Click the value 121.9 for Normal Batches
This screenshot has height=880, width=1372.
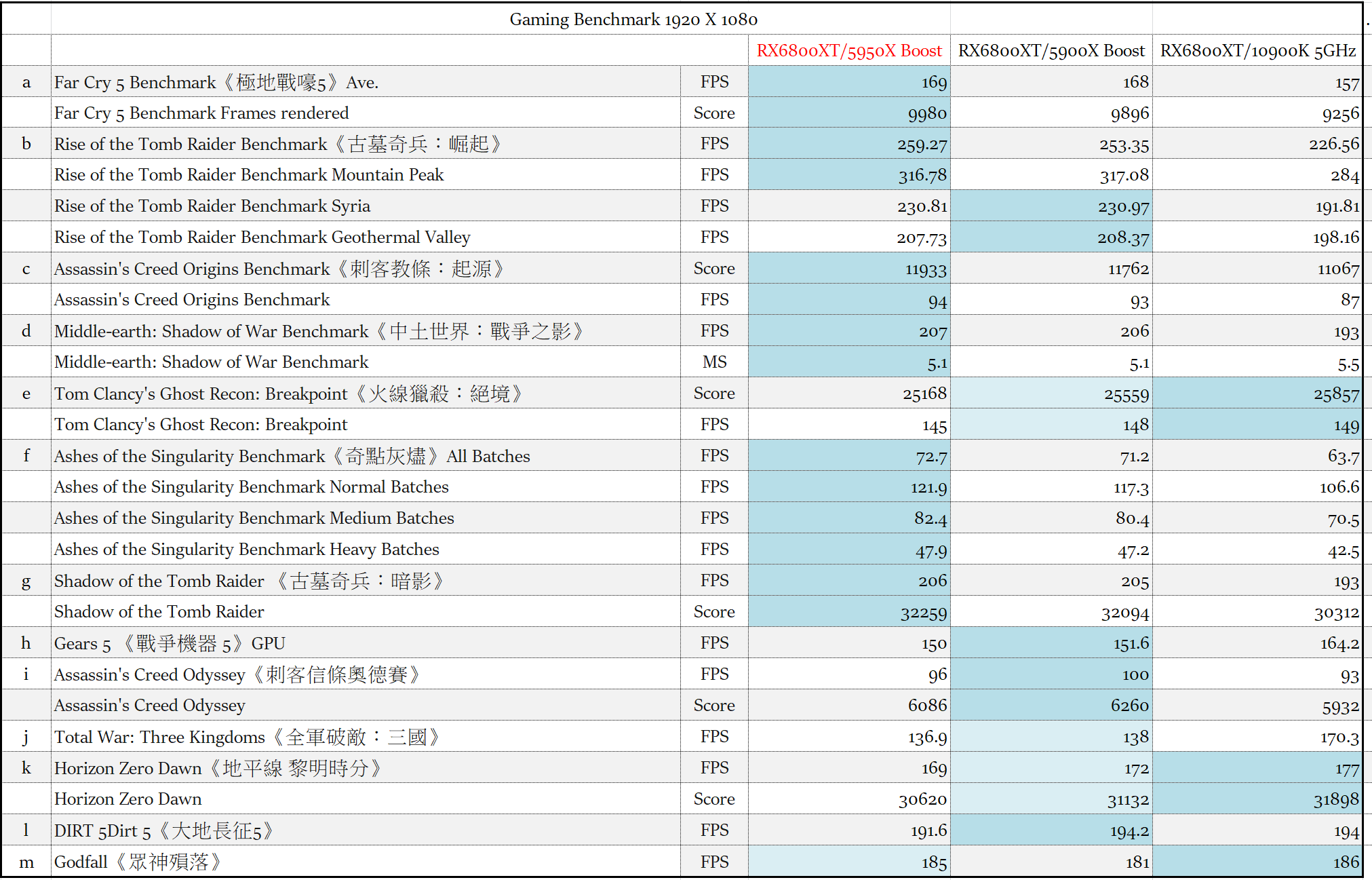coord(928,488)
